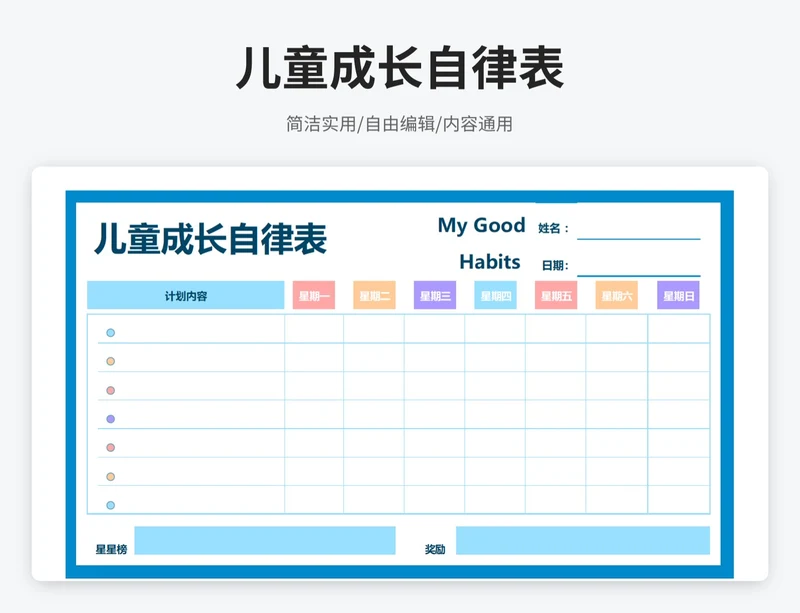Click the 星星榜 blue entry box
This screenshot has height=613, width=800.
[265, 541]
